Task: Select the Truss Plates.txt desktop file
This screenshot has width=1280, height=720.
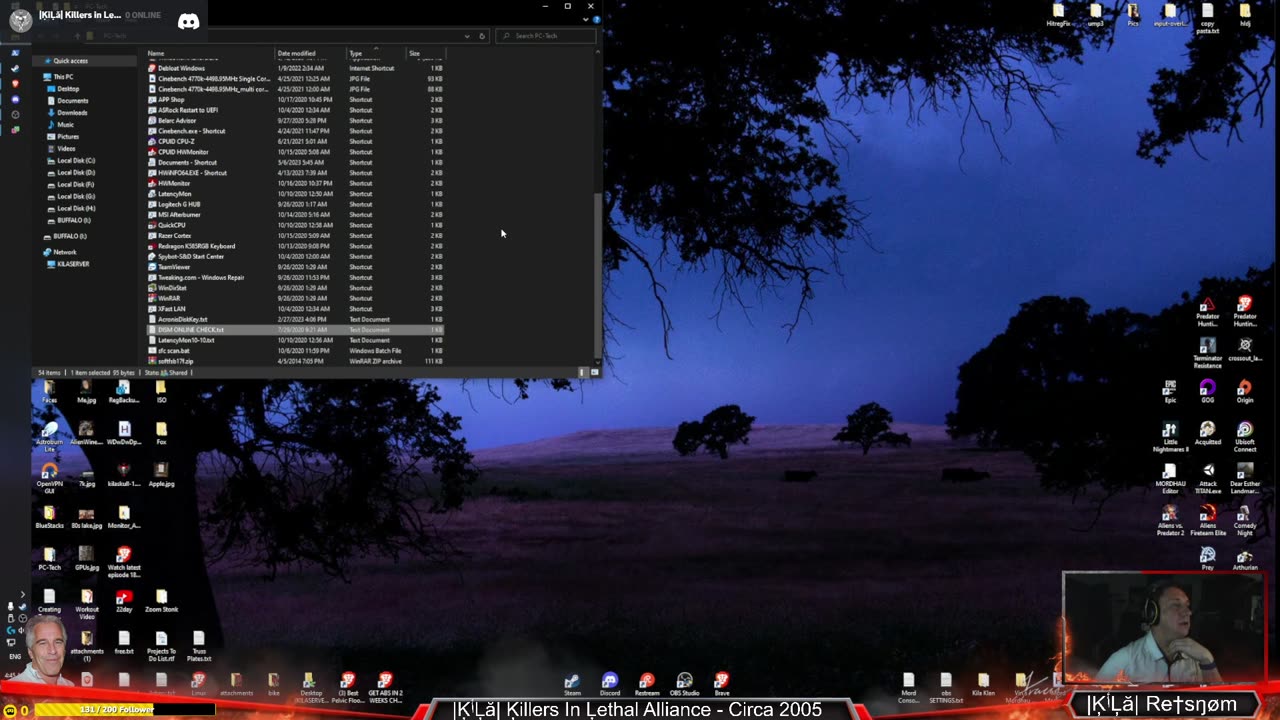Action: [x=199, y=647]
